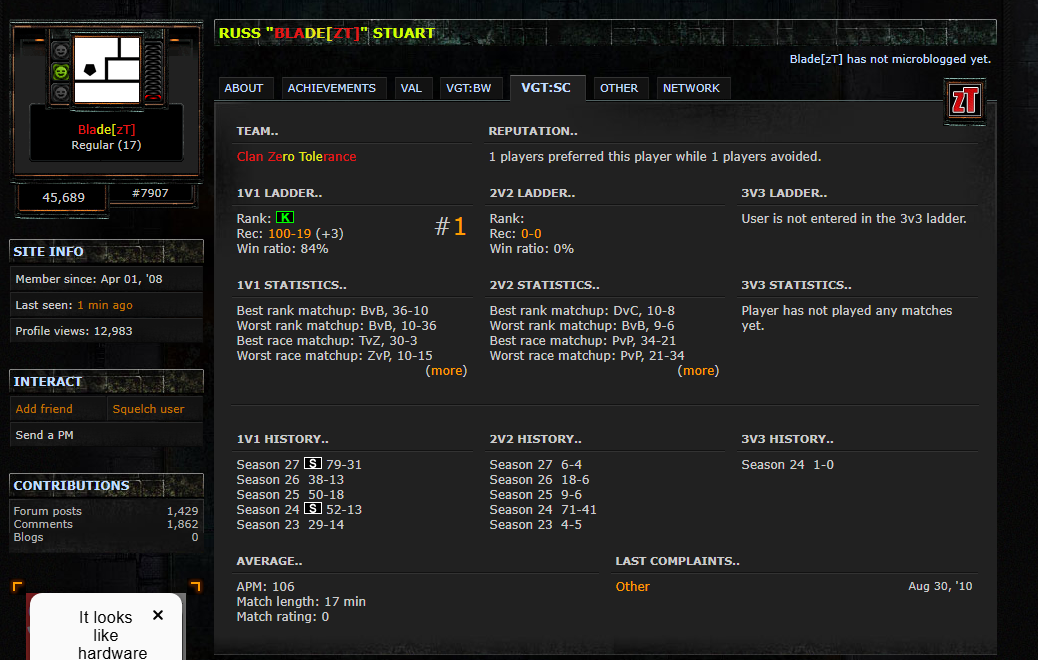Image resolution: width=1038 pixels, height=660 pixels.
Task: Click 'Member since: Apr 01, '08'
Action: (89, 279)
